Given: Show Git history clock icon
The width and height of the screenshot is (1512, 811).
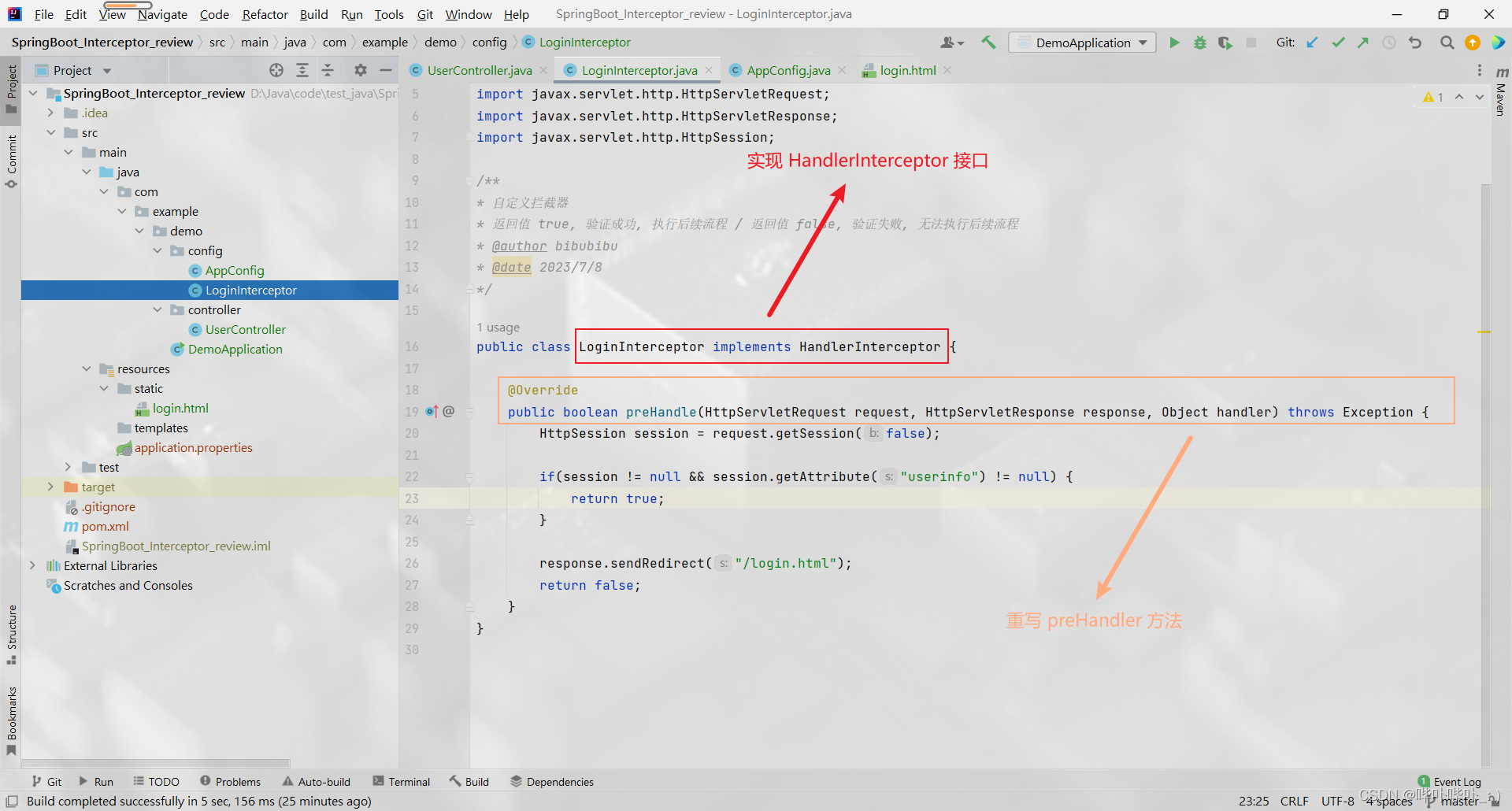Looking at the screenshot, I should 1389,43.
